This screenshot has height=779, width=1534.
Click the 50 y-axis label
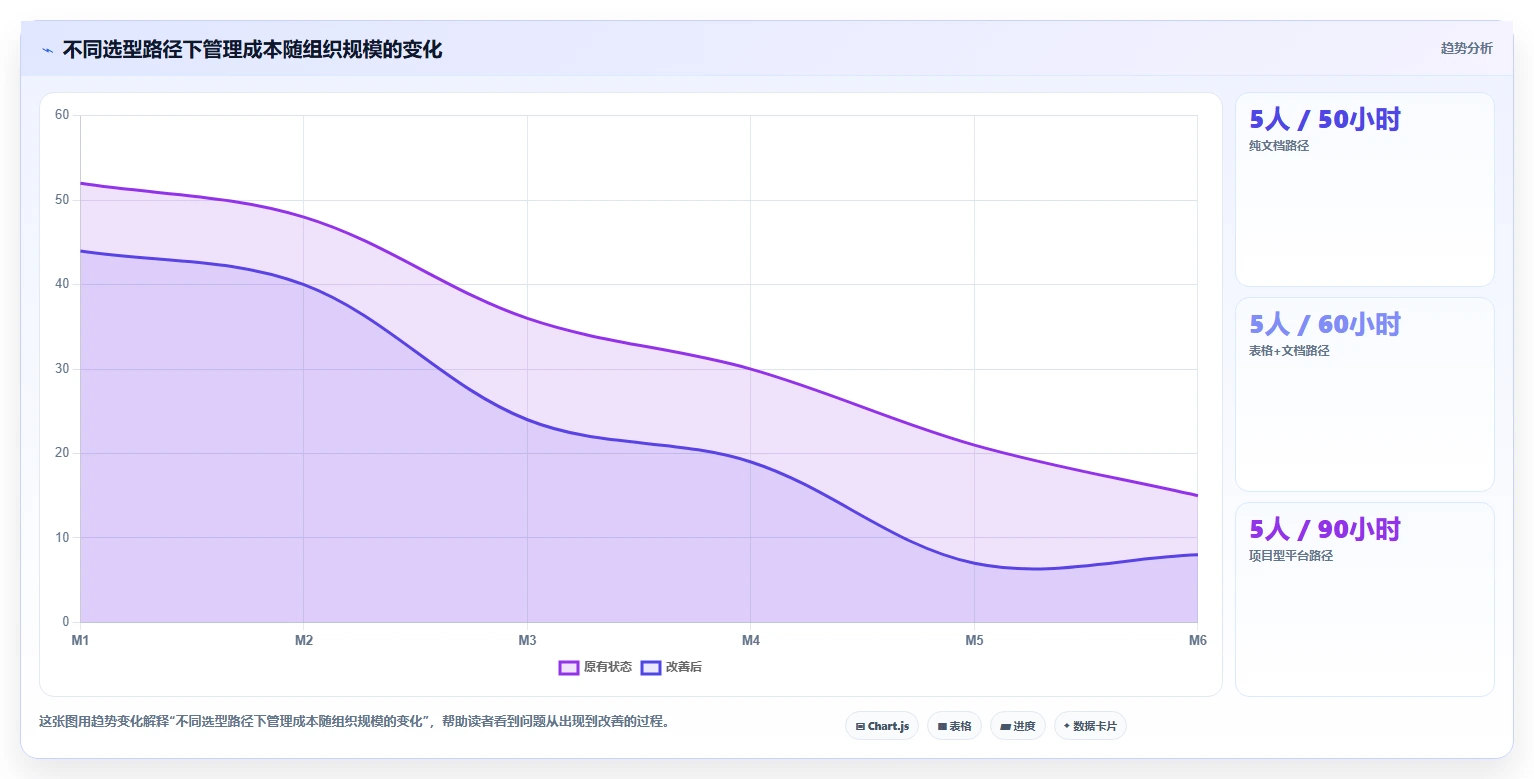point(62,200)
